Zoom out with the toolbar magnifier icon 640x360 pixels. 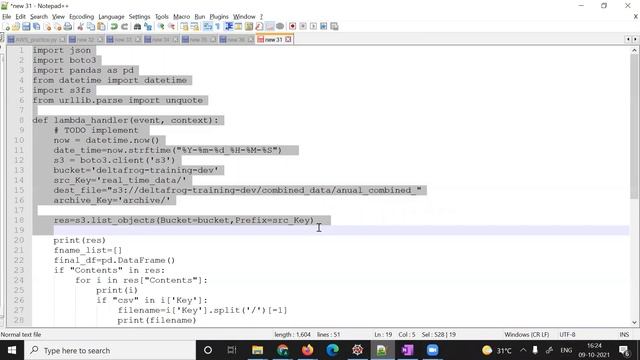(x=171, y=27)
